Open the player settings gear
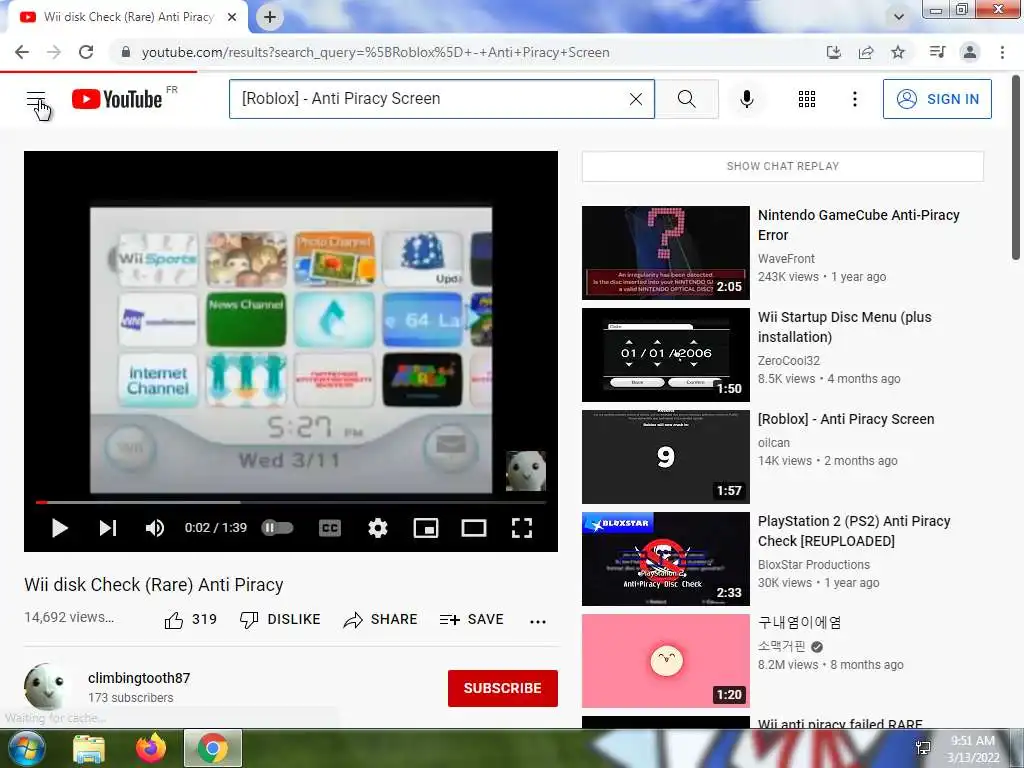This screenshot has width=1024, height=768. point(377,528)
